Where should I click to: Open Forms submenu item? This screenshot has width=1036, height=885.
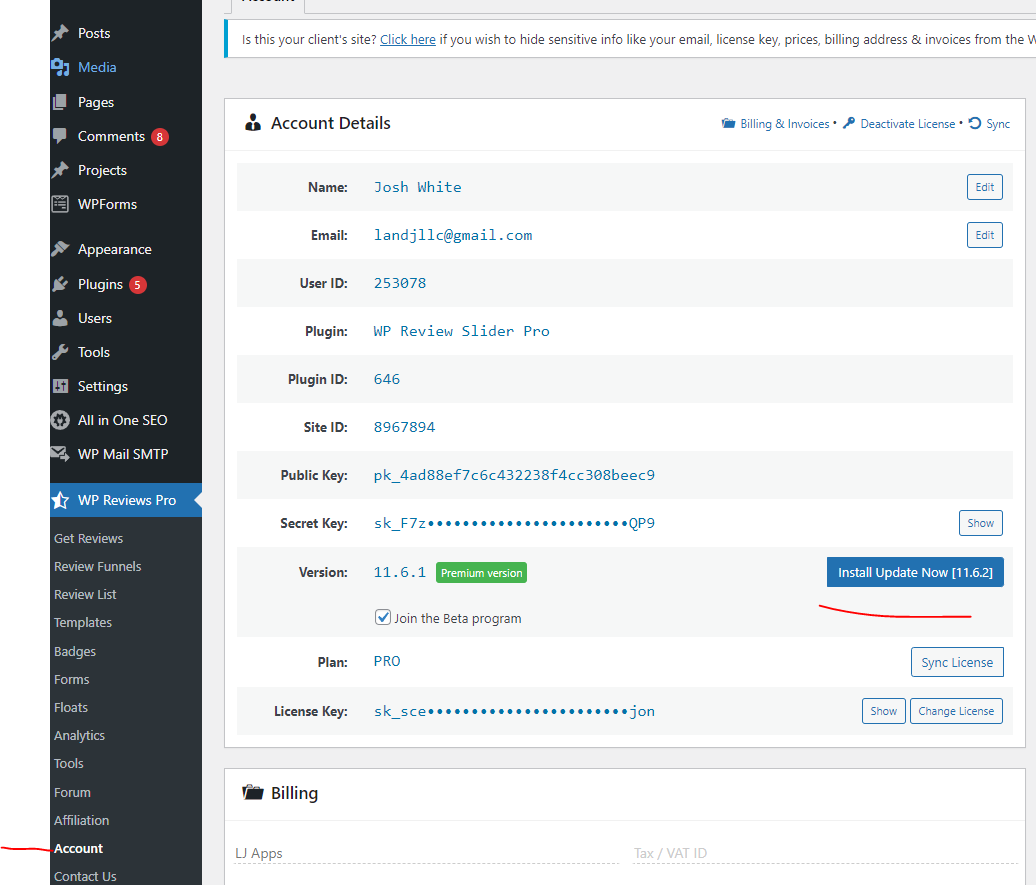click(71, 679)
